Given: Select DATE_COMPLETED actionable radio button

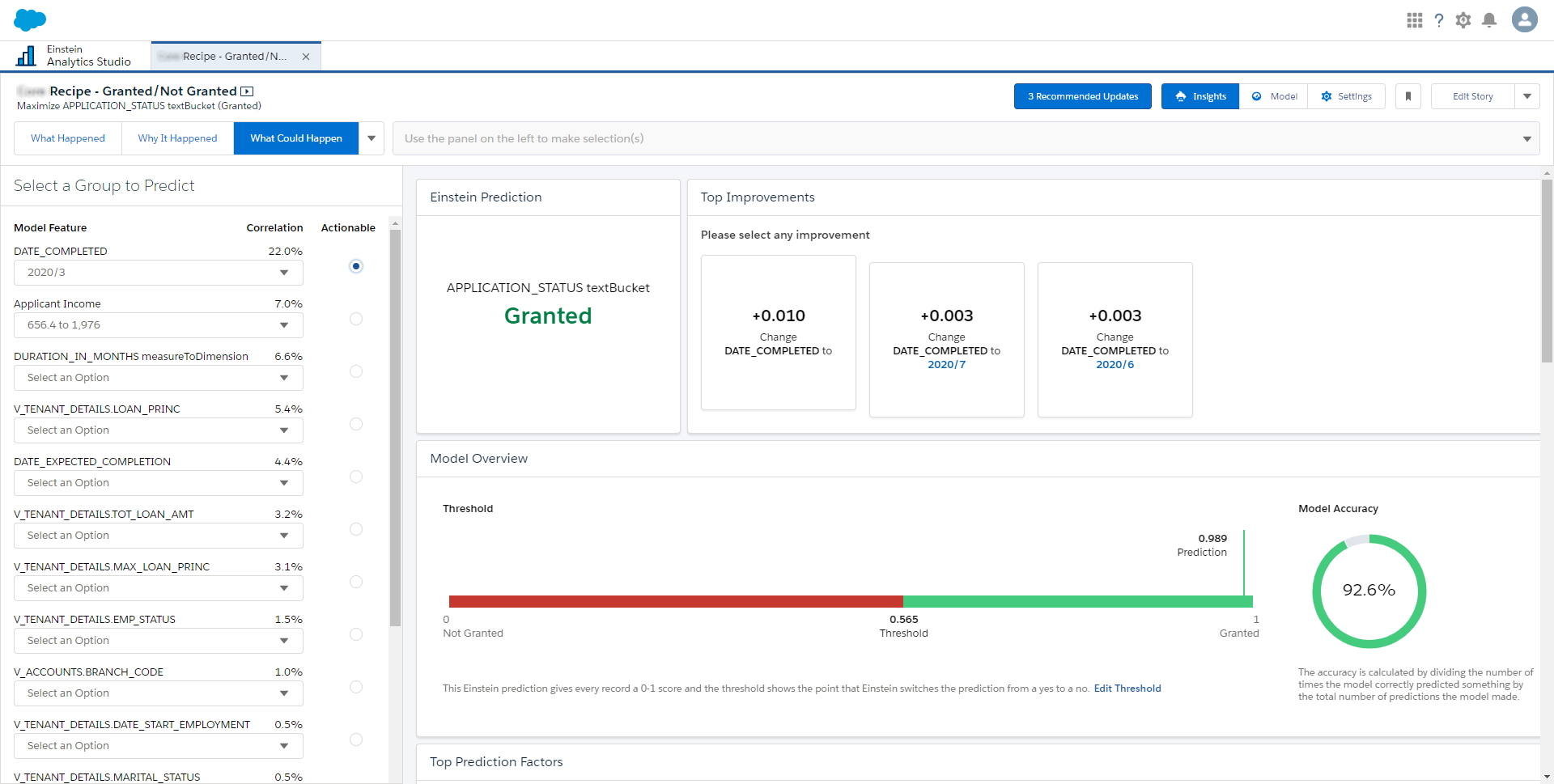Looking at the screenshot, I should click(356, 266).
